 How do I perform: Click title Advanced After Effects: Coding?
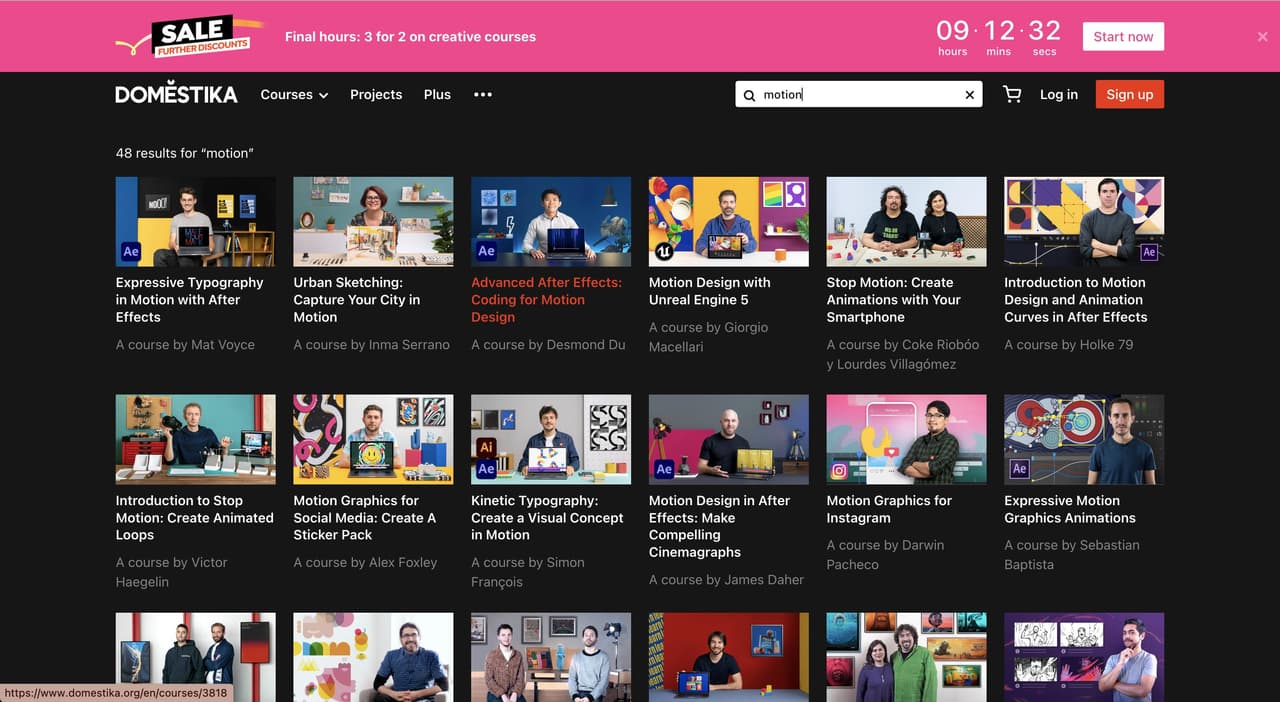point(547,300)
